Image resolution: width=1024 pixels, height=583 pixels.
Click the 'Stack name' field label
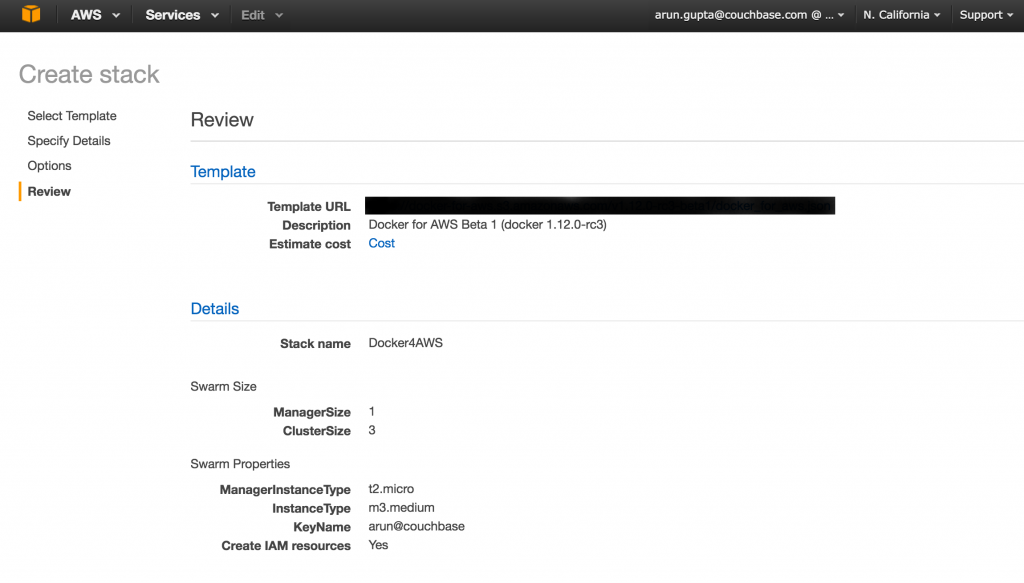point(315,343)
